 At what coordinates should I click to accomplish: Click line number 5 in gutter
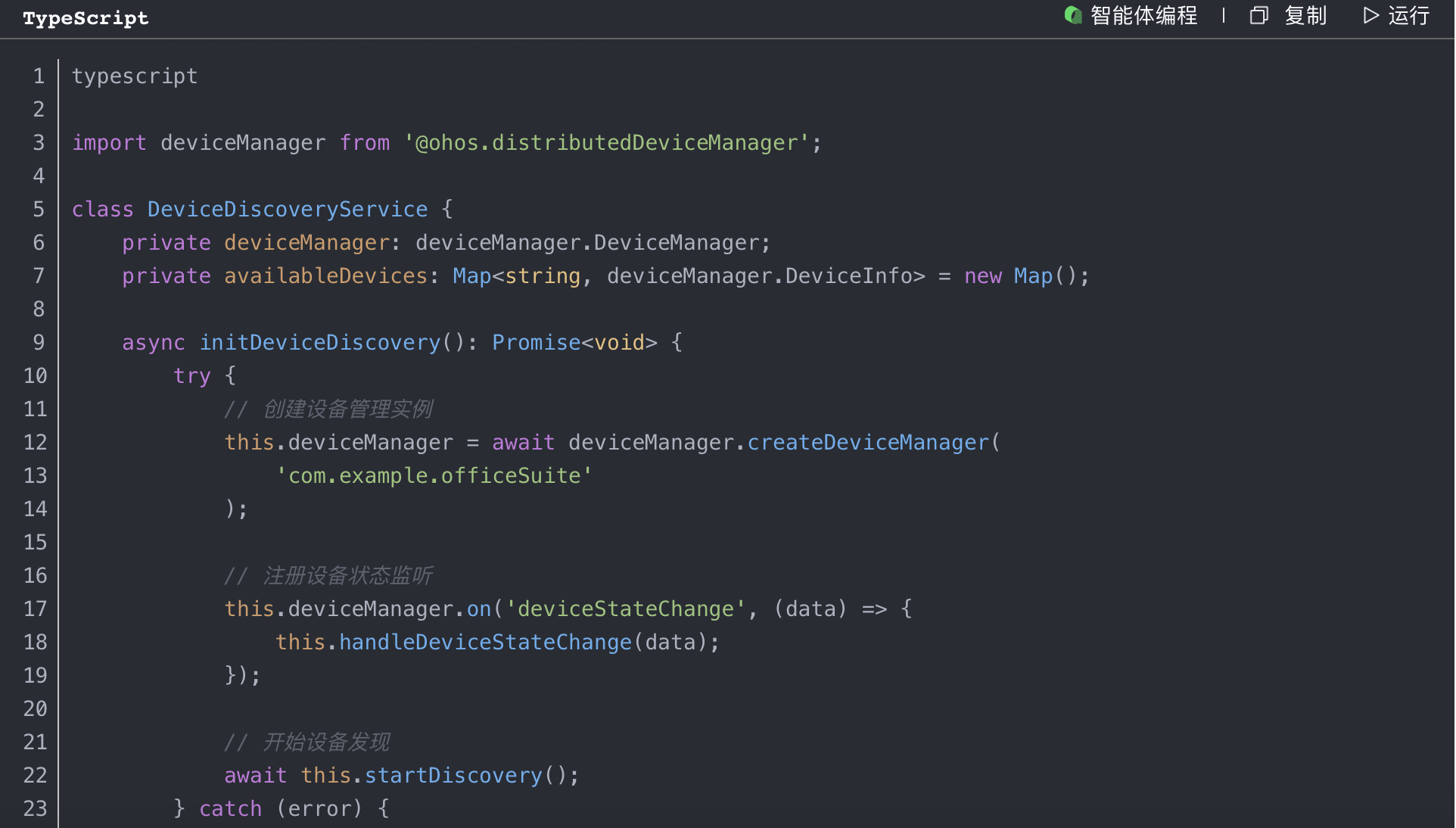[x=39, y=210]
